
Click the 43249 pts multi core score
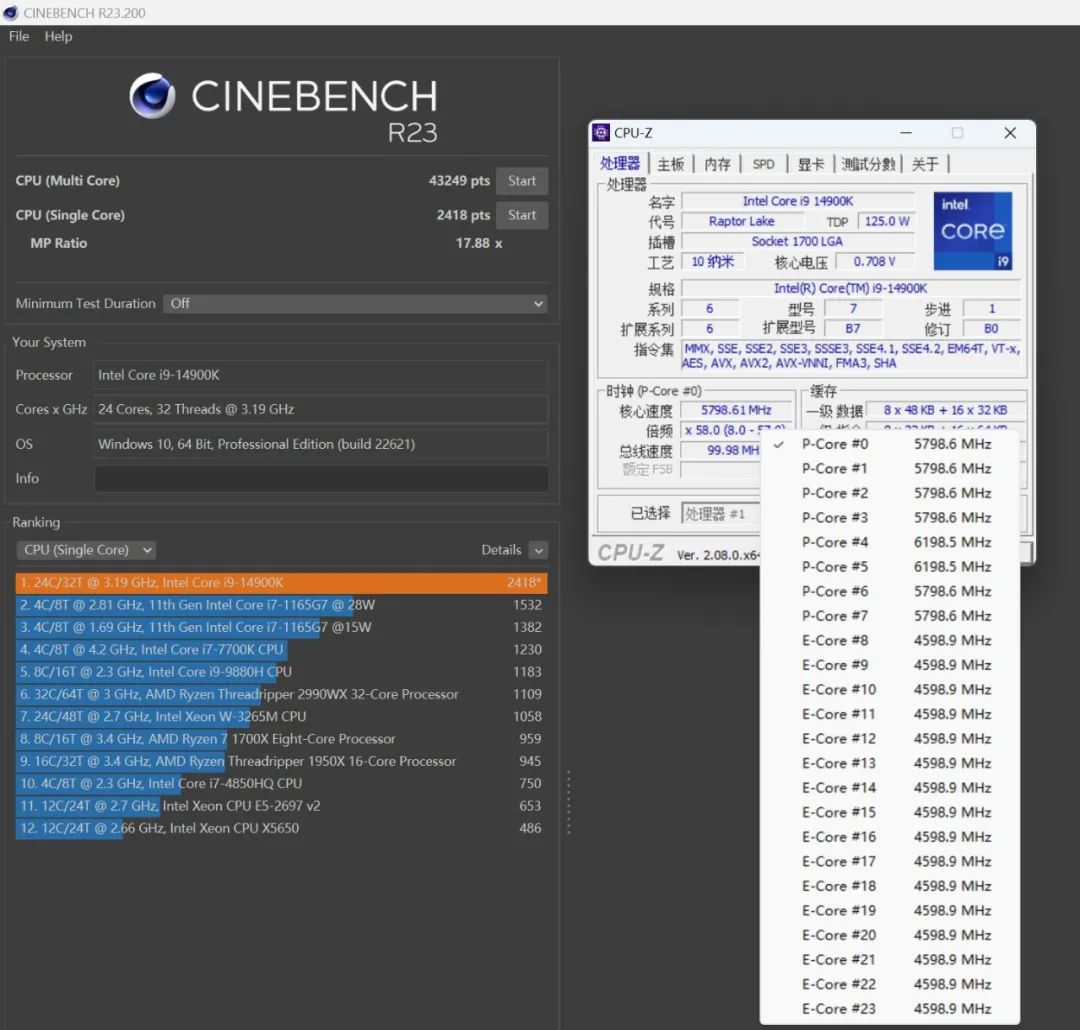[459, 181]
